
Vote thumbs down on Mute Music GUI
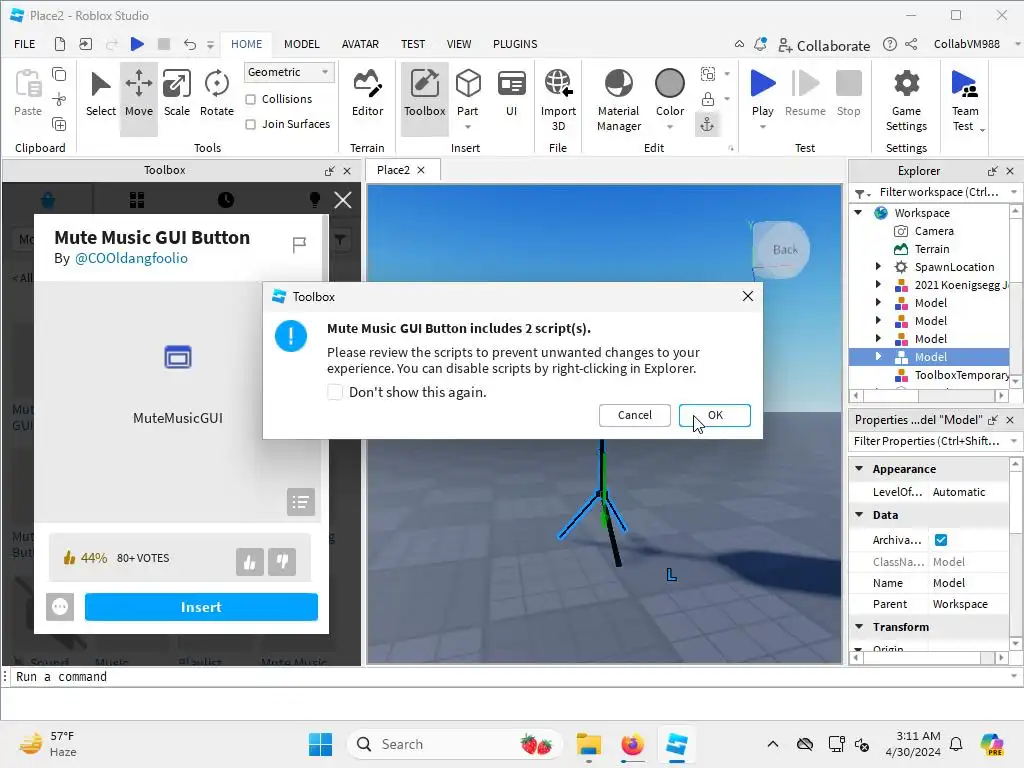(x=282, y=562)
